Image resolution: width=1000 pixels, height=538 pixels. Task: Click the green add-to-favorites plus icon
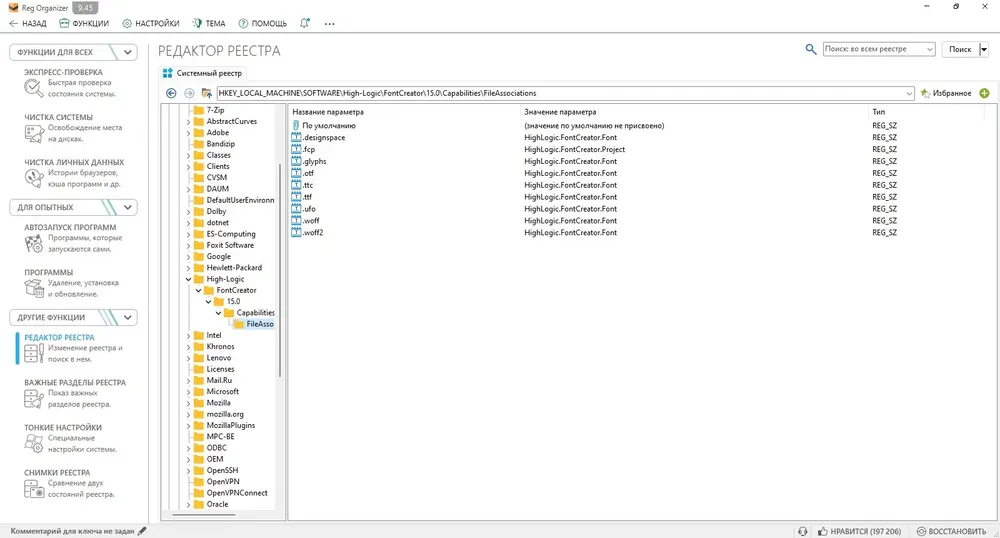984,93
